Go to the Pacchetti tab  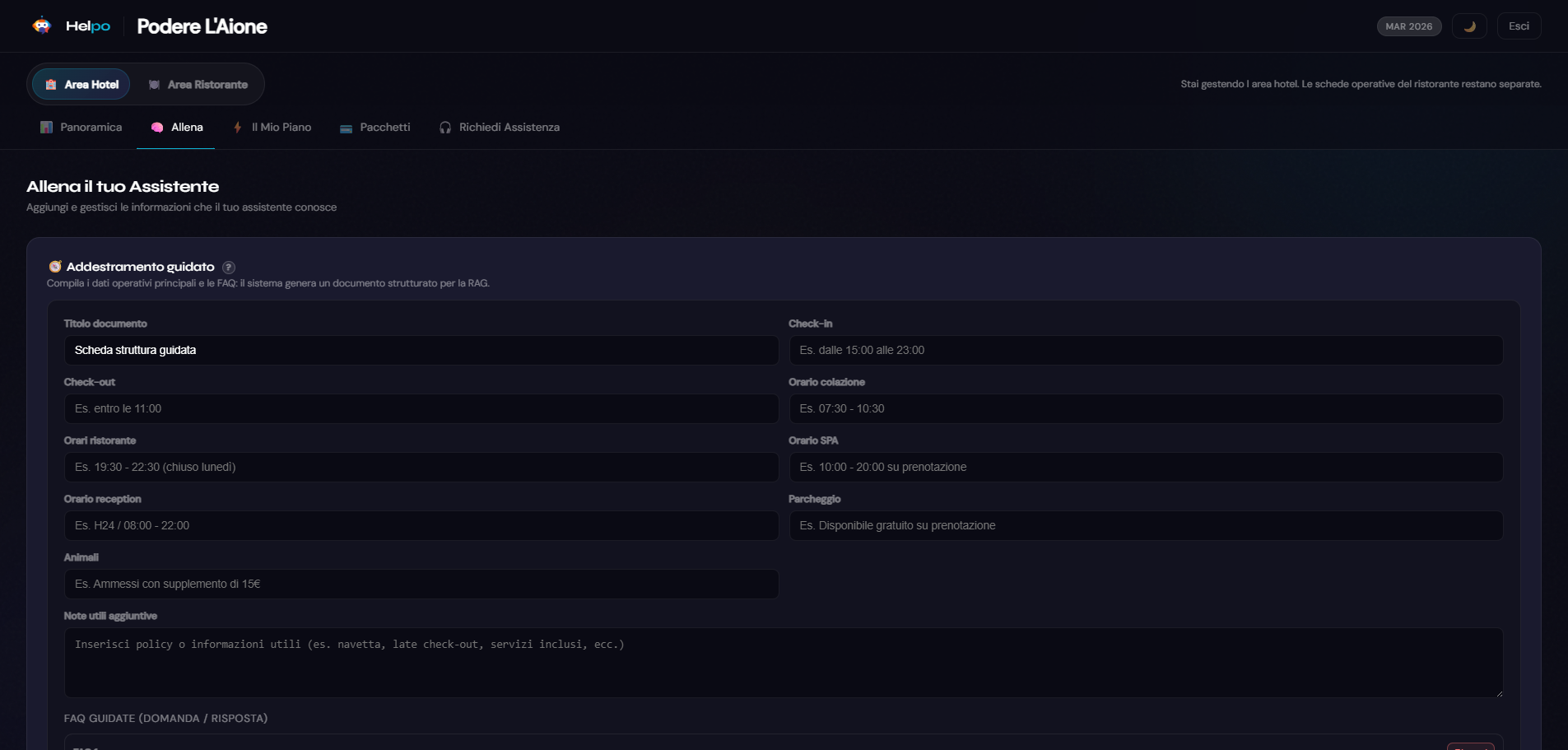pyautogui.click(x=375, y=128)
